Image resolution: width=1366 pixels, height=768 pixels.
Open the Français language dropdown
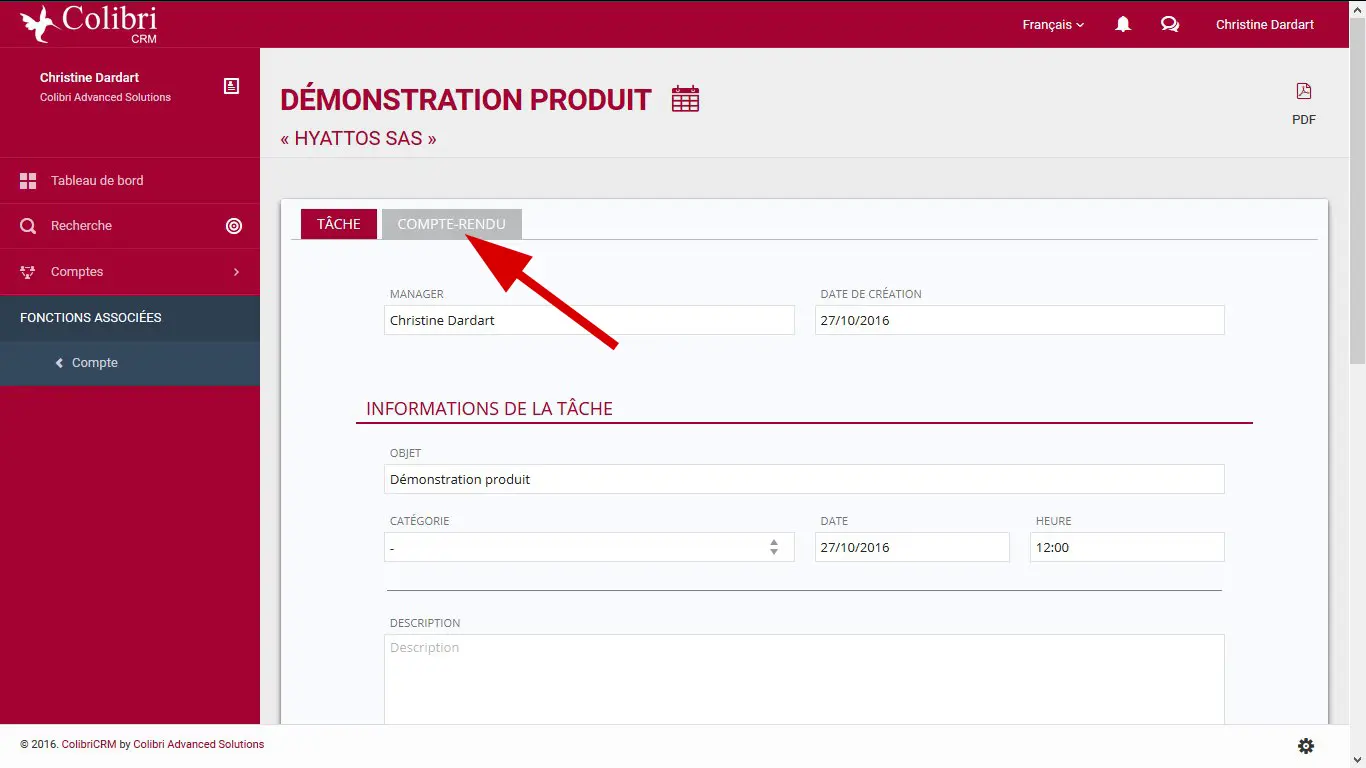point(1053,25)
